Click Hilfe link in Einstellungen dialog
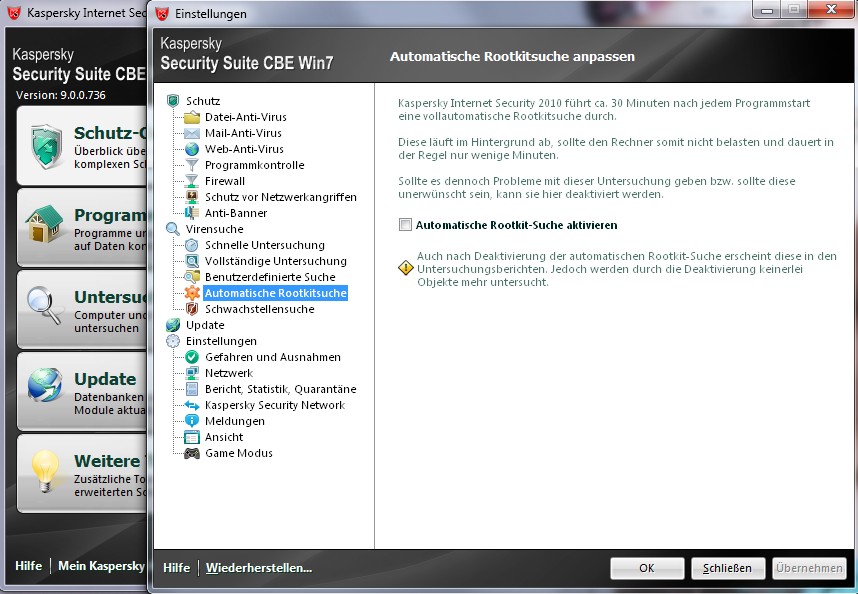The image size is (858, 594). (176, 568)
